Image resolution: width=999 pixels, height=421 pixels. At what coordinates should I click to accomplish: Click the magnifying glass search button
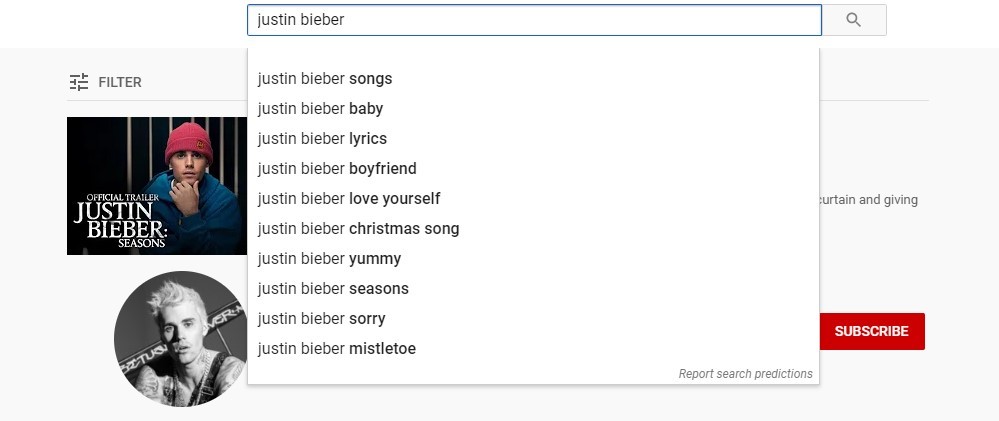tap(854, 20)
